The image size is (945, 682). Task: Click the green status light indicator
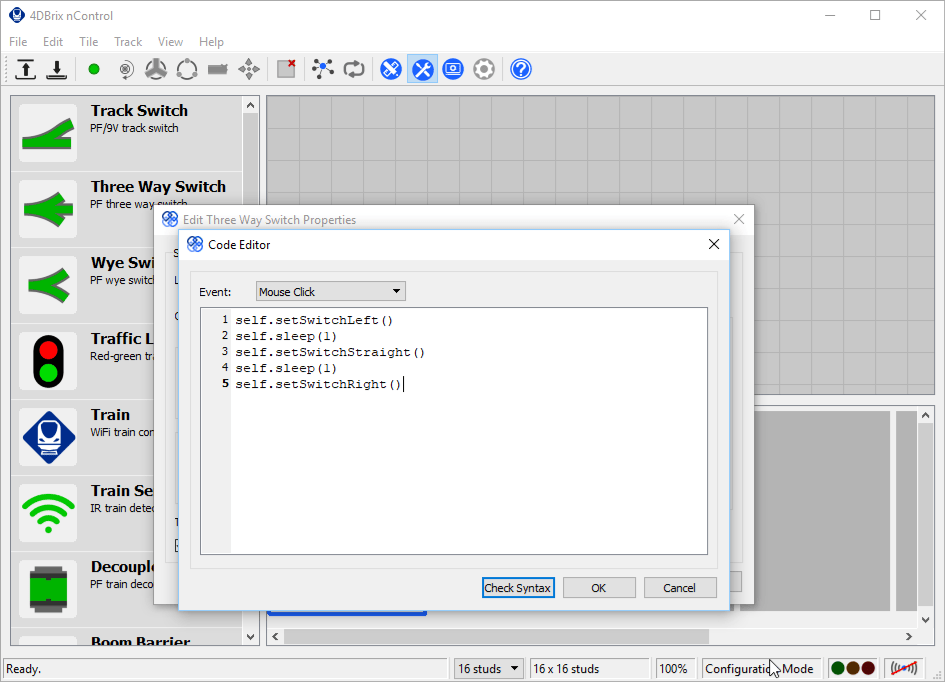point(838,668)
